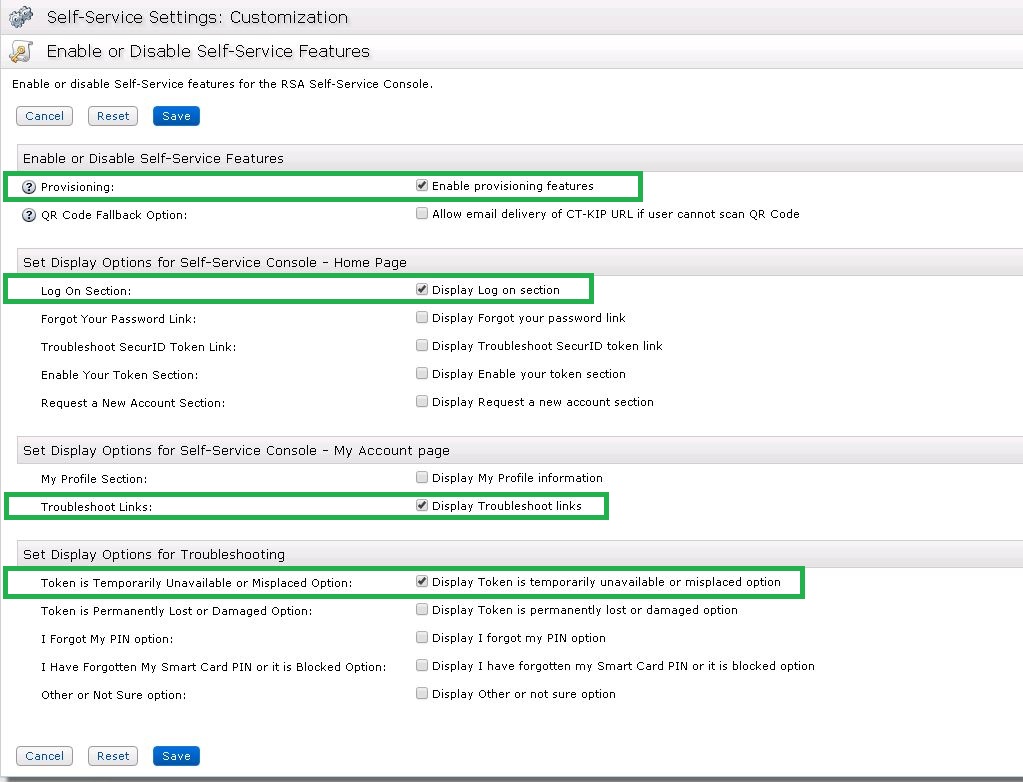Click the bottom Reset button
The height and width of the screenshot is (782, 1023).
click(112, 756)
